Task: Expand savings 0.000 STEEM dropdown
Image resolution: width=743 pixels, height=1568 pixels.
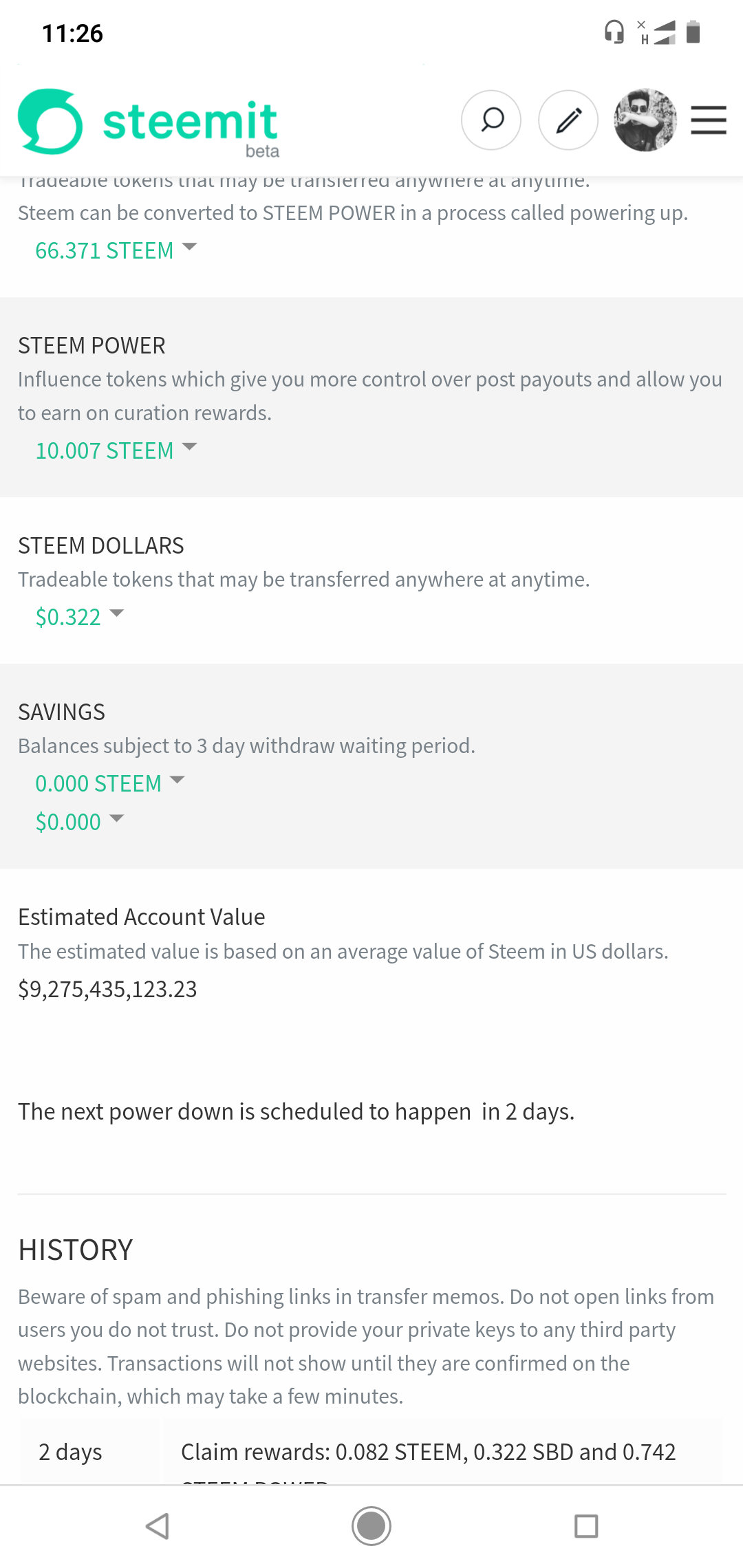Action: click(110, 783)
